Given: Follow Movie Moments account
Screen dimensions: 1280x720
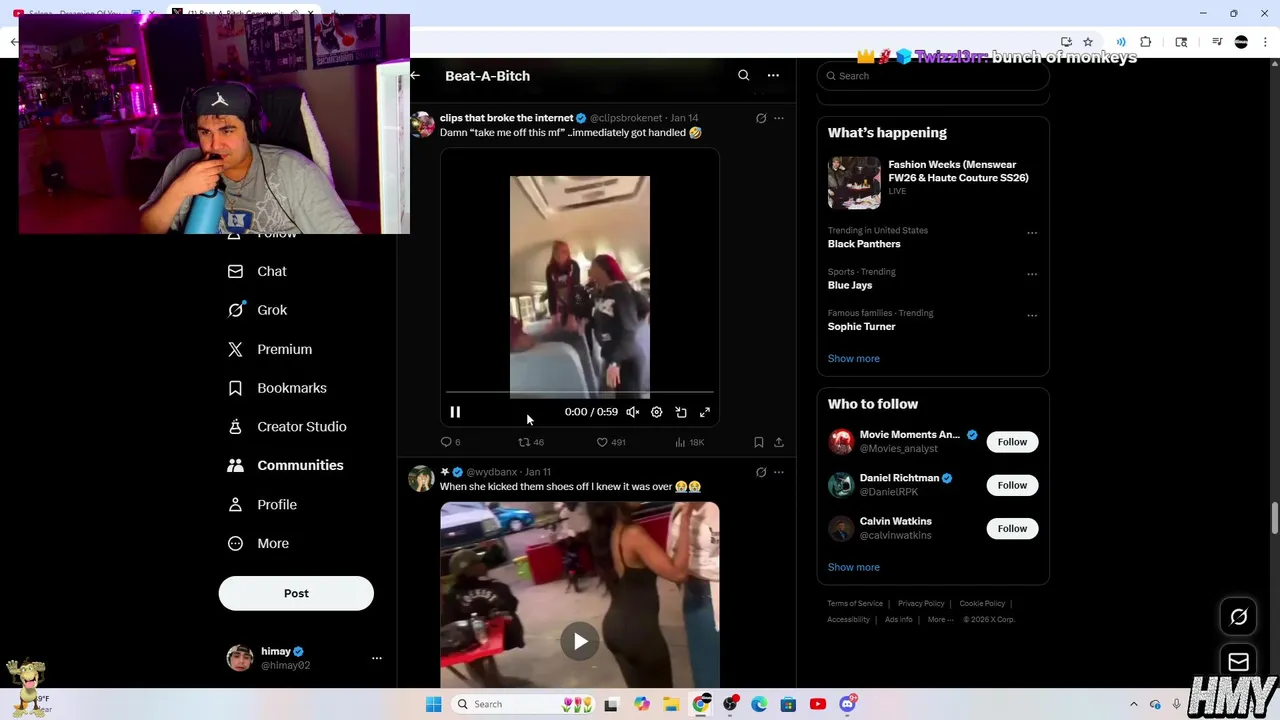Looking at the screenshot, I should click(x=1012, y=442).
